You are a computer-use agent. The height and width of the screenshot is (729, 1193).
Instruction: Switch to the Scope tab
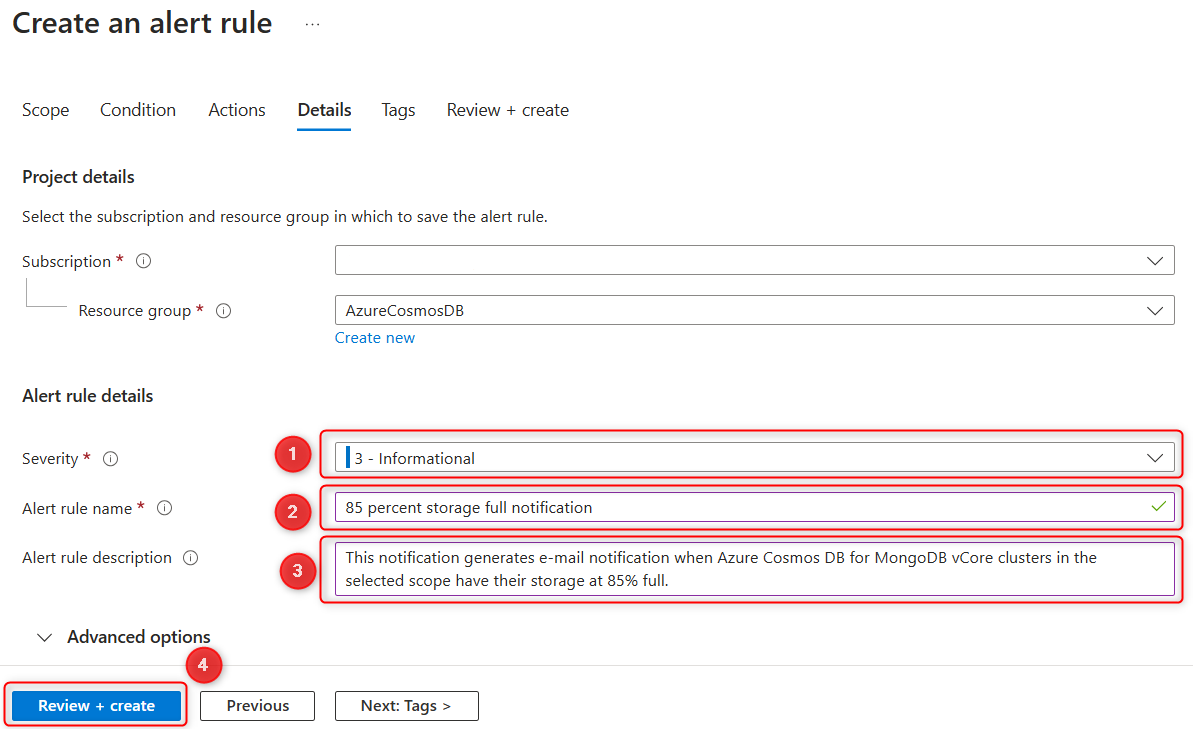[x=45, y=110]
